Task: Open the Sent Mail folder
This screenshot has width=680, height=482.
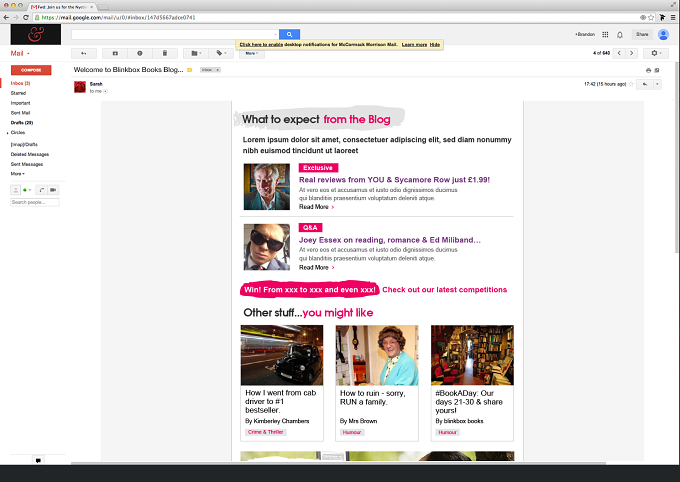Action: pos(20,113)
